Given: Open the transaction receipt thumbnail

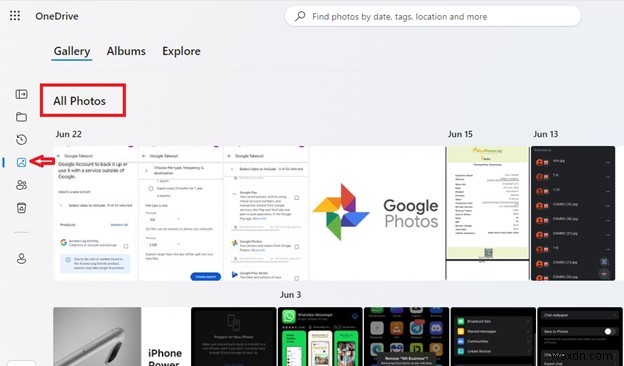Looking at the screenshot, I should (x=488, y=213).
